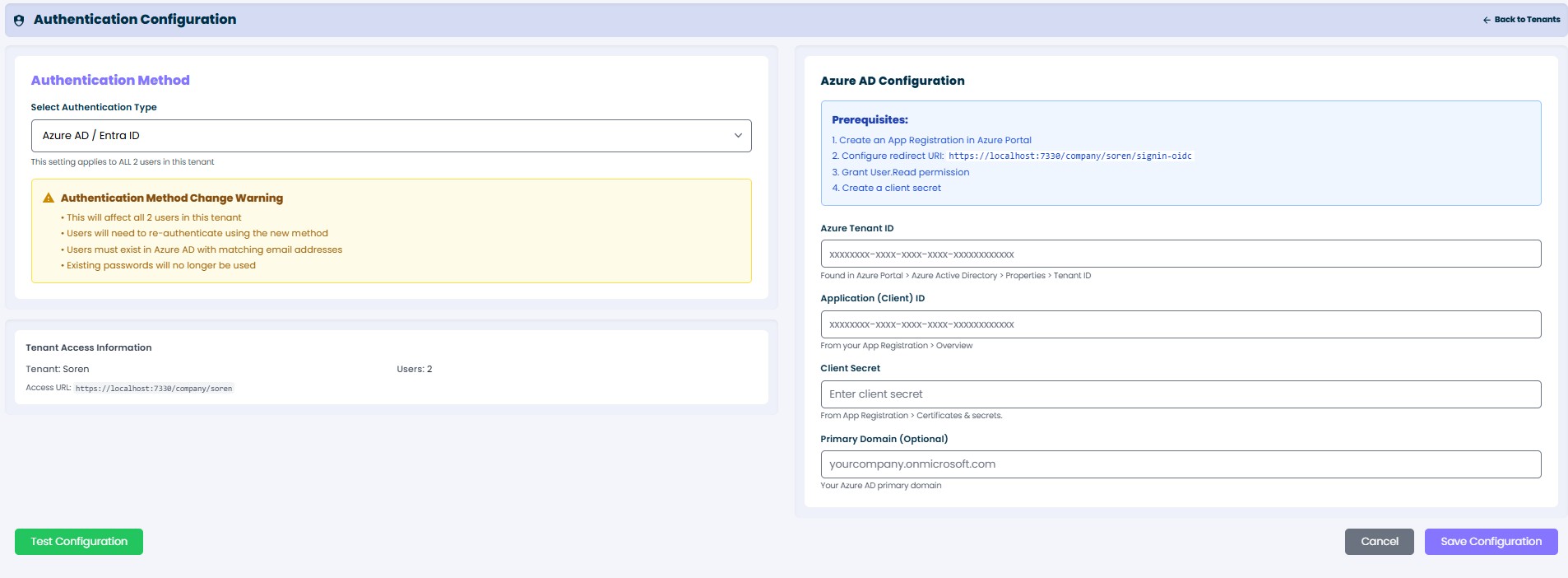1568x578 pixels.
Task: Open the Azure AD / Entra ID selector
Action: click(391, 136)
